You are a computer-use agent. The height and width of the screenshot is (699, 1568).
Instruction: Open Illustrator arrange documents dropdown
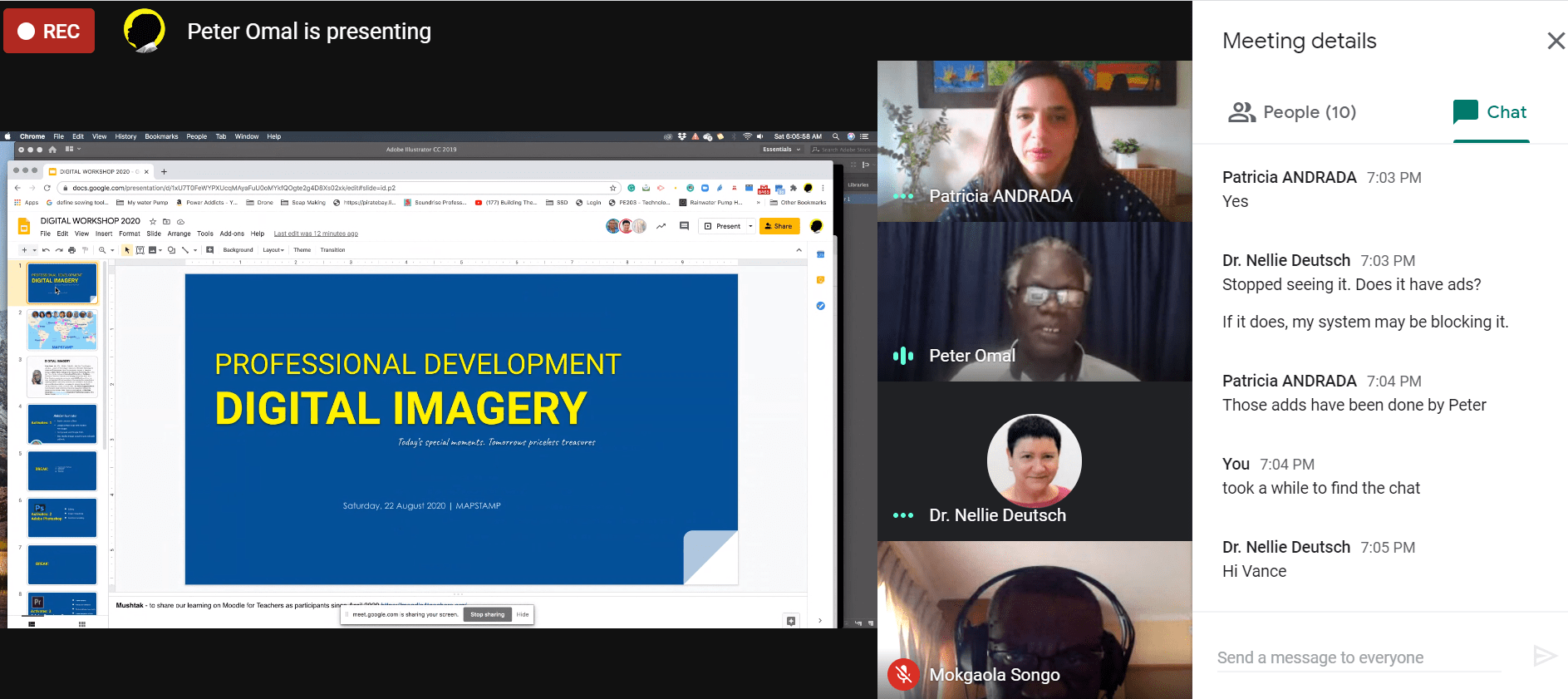pyautogui.click(x=72, y=150)
